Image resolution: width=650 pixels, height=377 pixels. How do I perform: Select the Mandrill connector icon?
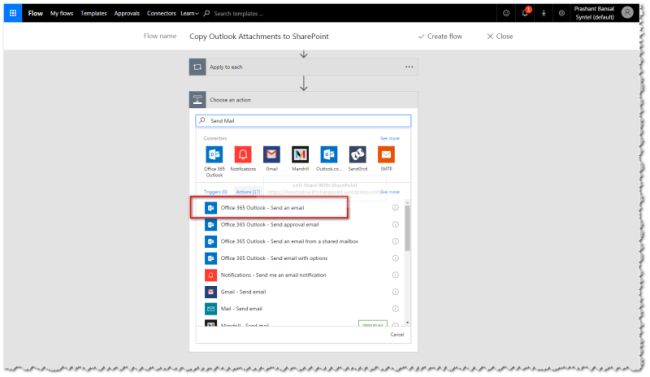(x=300, y=155)
